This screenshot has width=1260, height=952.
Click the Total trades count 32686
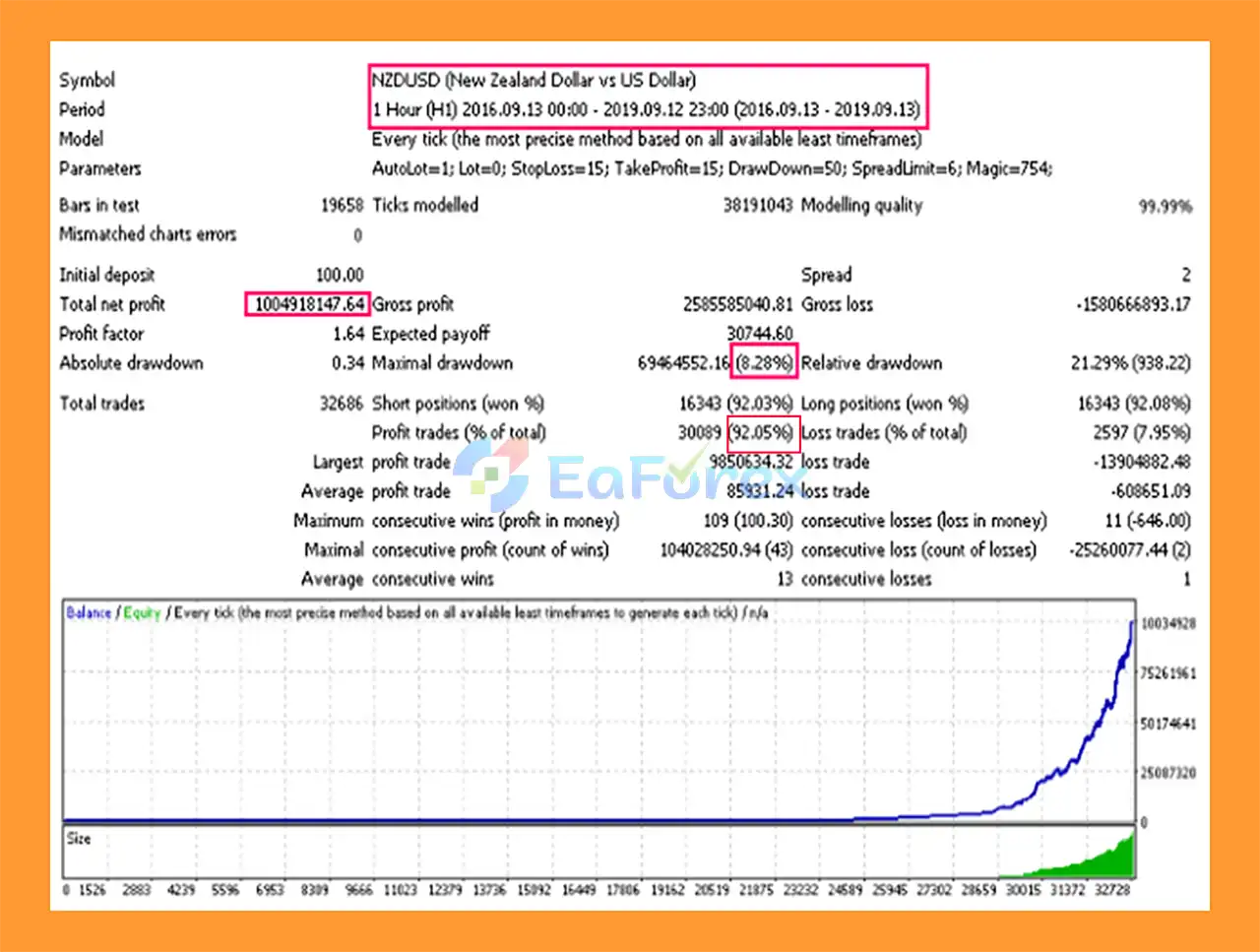coord(342,403)
